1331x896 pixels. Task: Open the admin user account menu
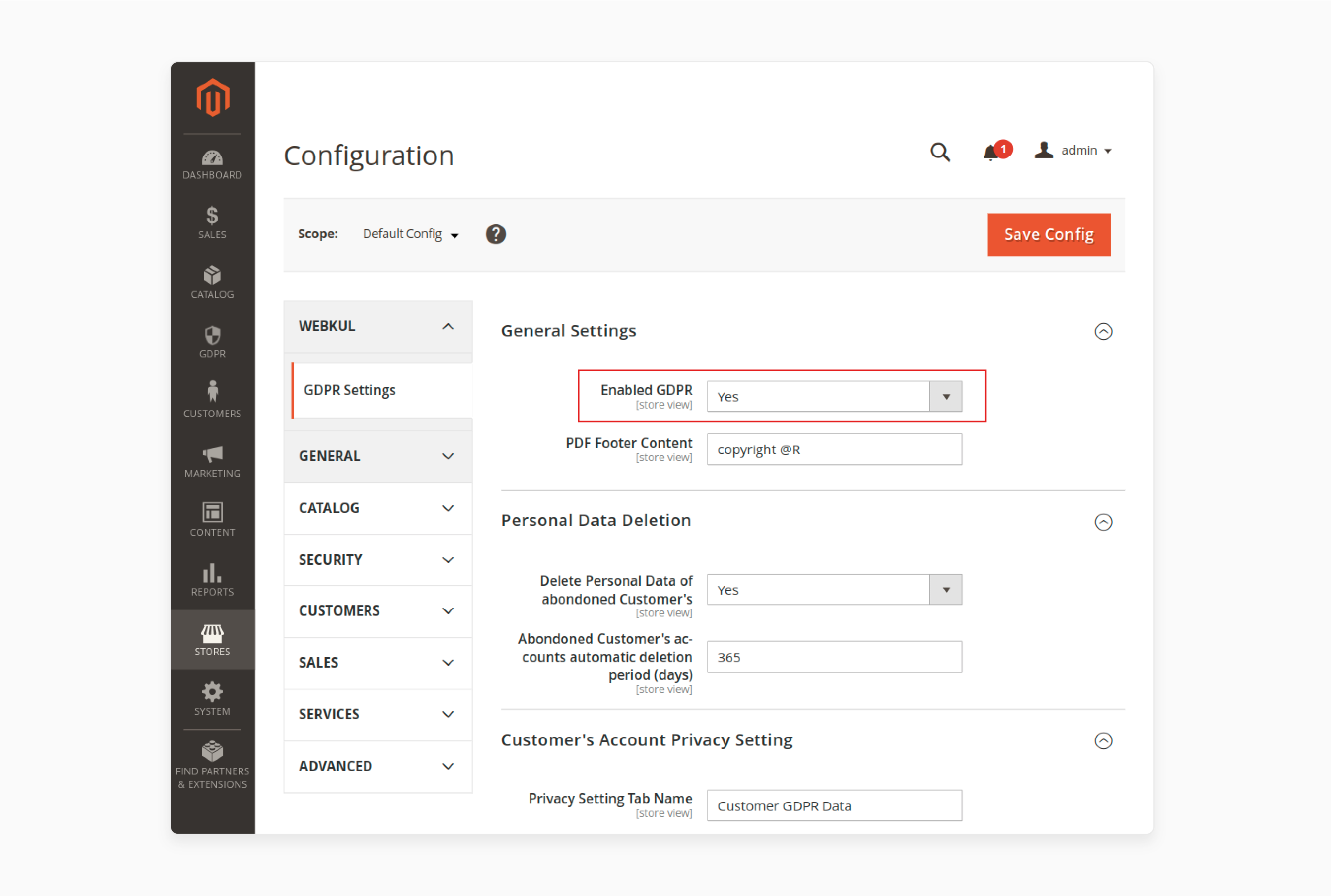point(1073,150)
